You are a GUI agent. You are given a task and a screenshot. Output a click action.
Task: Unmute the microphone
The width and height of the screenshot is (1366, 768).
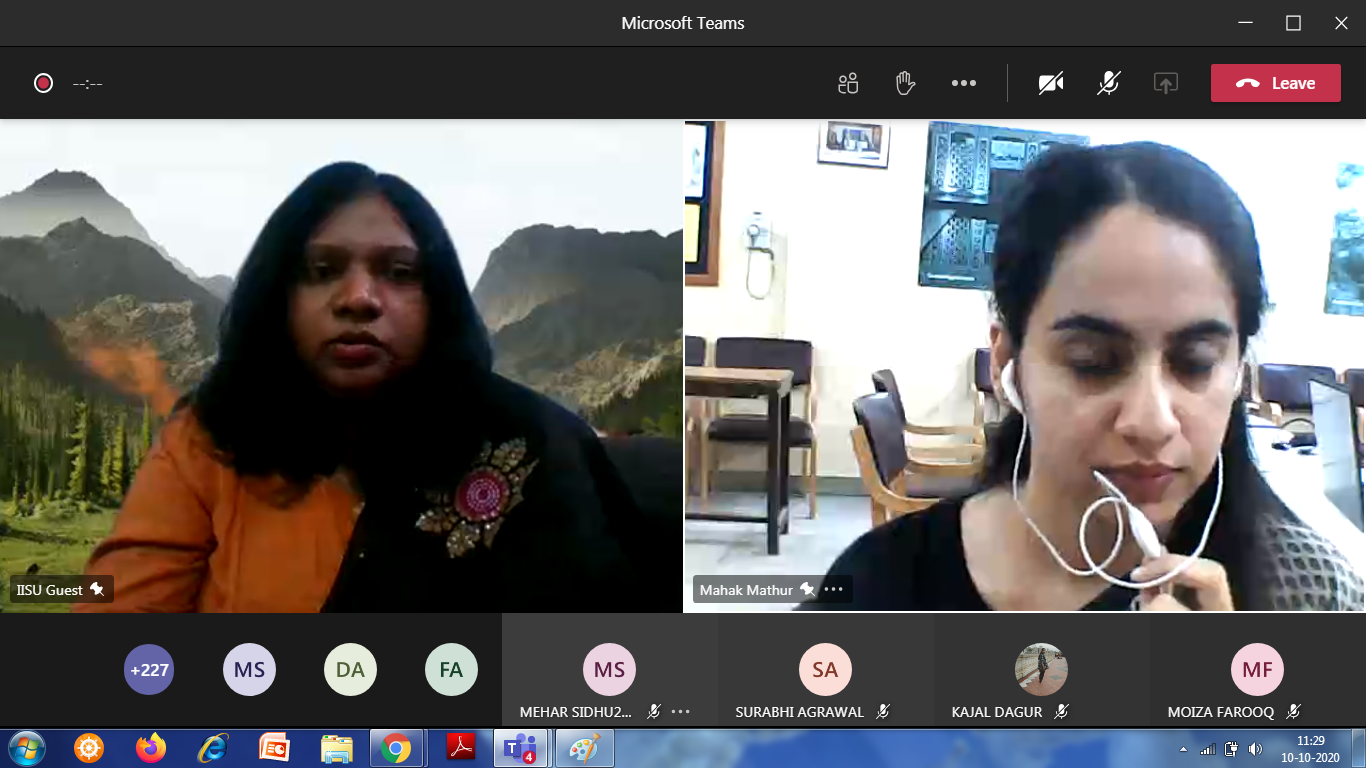click(x=1108, y=84)
